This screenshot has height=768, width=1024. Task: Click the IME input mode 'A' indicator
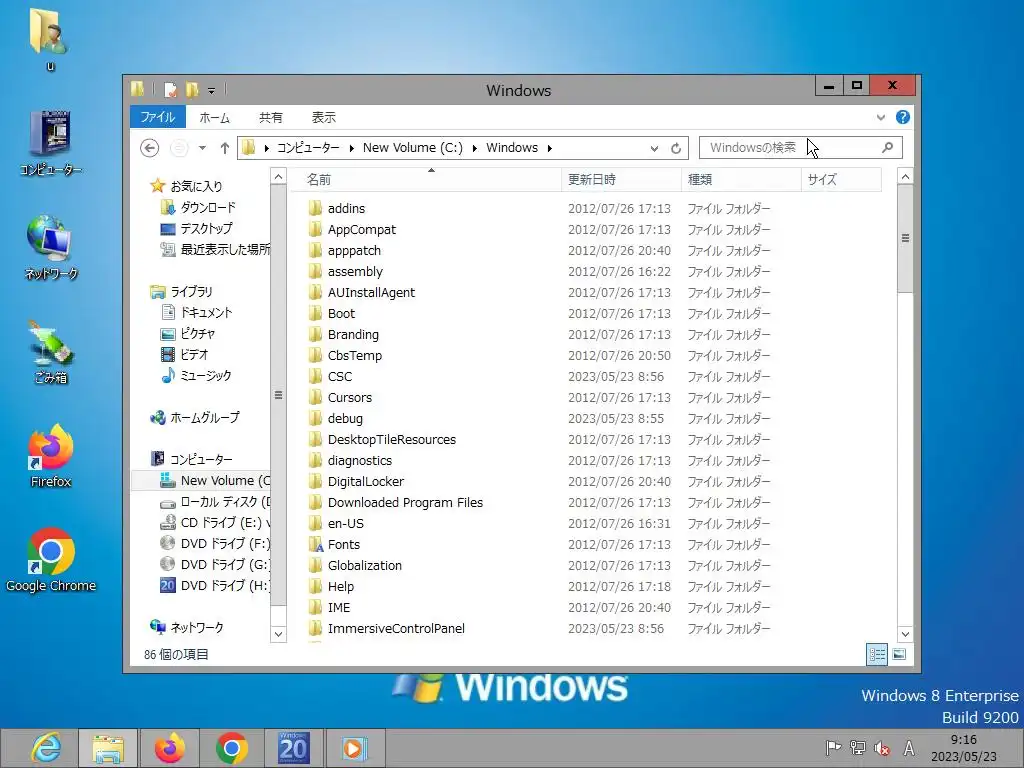pos(908,748)
